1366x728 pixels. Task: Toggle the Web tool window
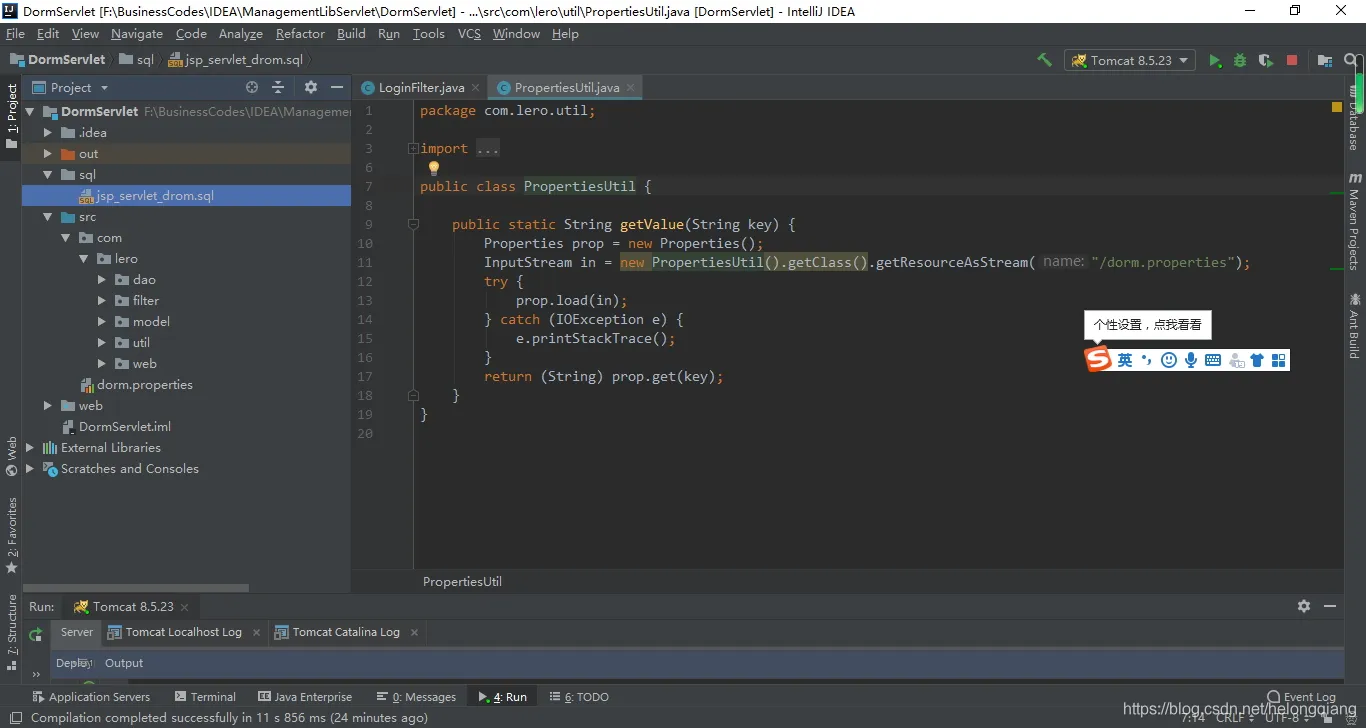11,457
